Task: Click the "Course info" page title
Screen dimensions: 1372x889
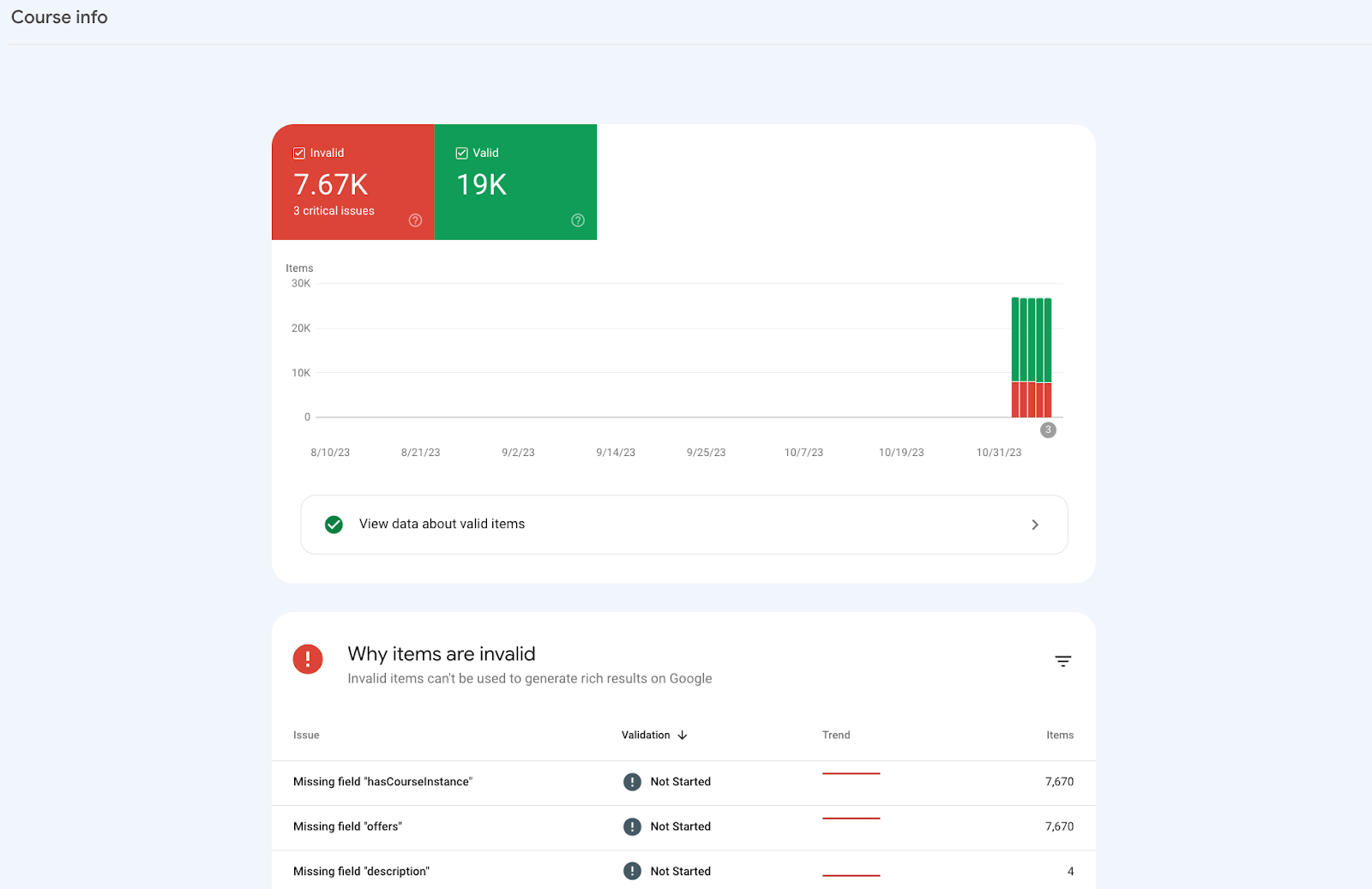Action: (x=58, y=17)
